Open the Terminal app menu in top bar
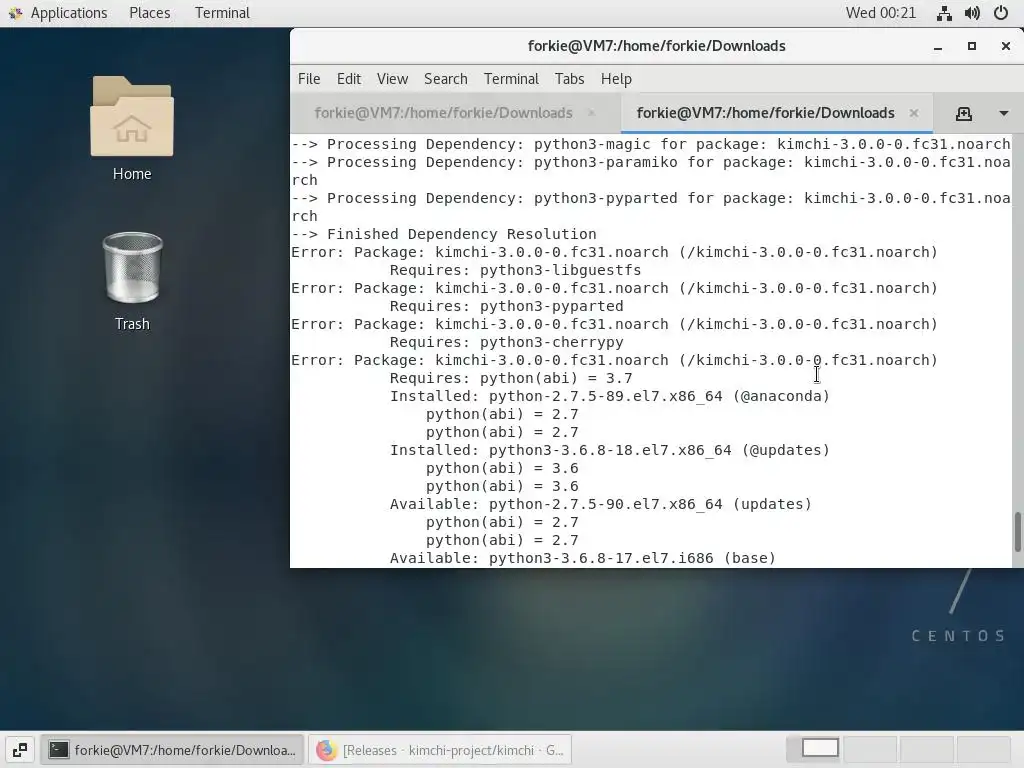The width and height of the screenshot is (1024, 768). pyautogui.click(x=222, y=13)
